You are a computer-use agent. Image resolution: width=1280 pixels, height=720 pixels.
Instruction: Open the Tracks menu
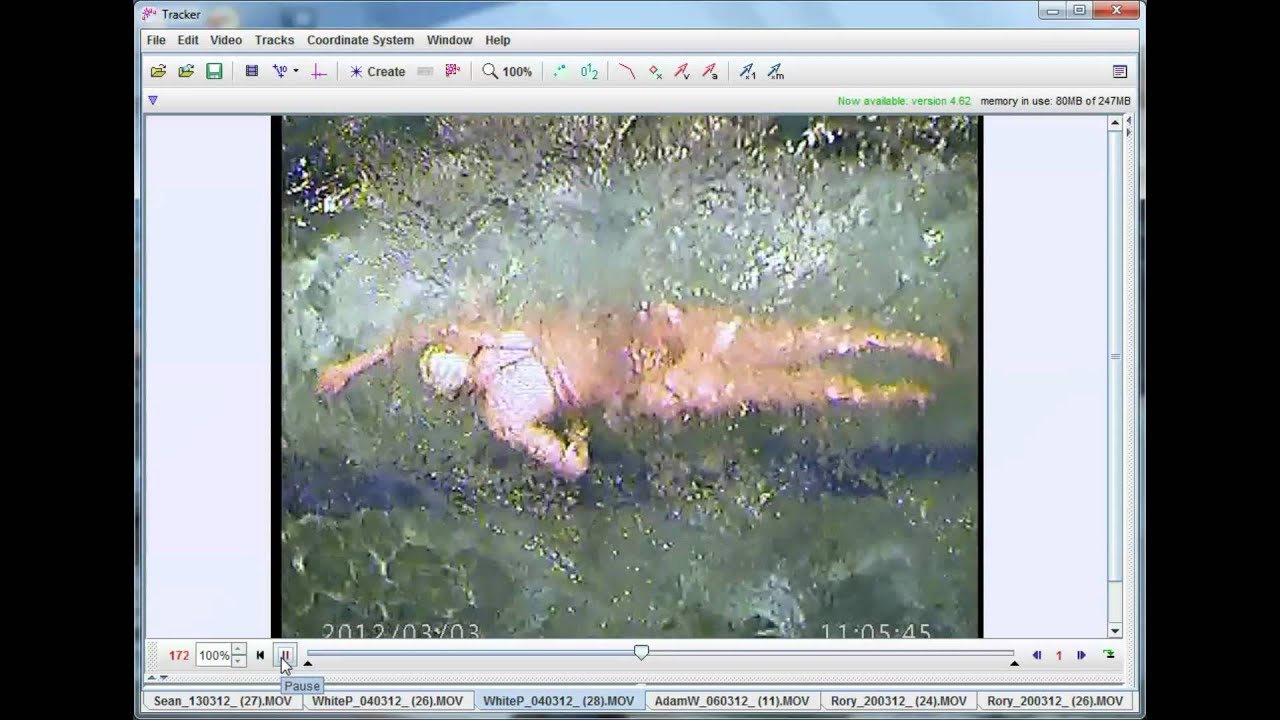pyautogui.click(x=274, y=40)
